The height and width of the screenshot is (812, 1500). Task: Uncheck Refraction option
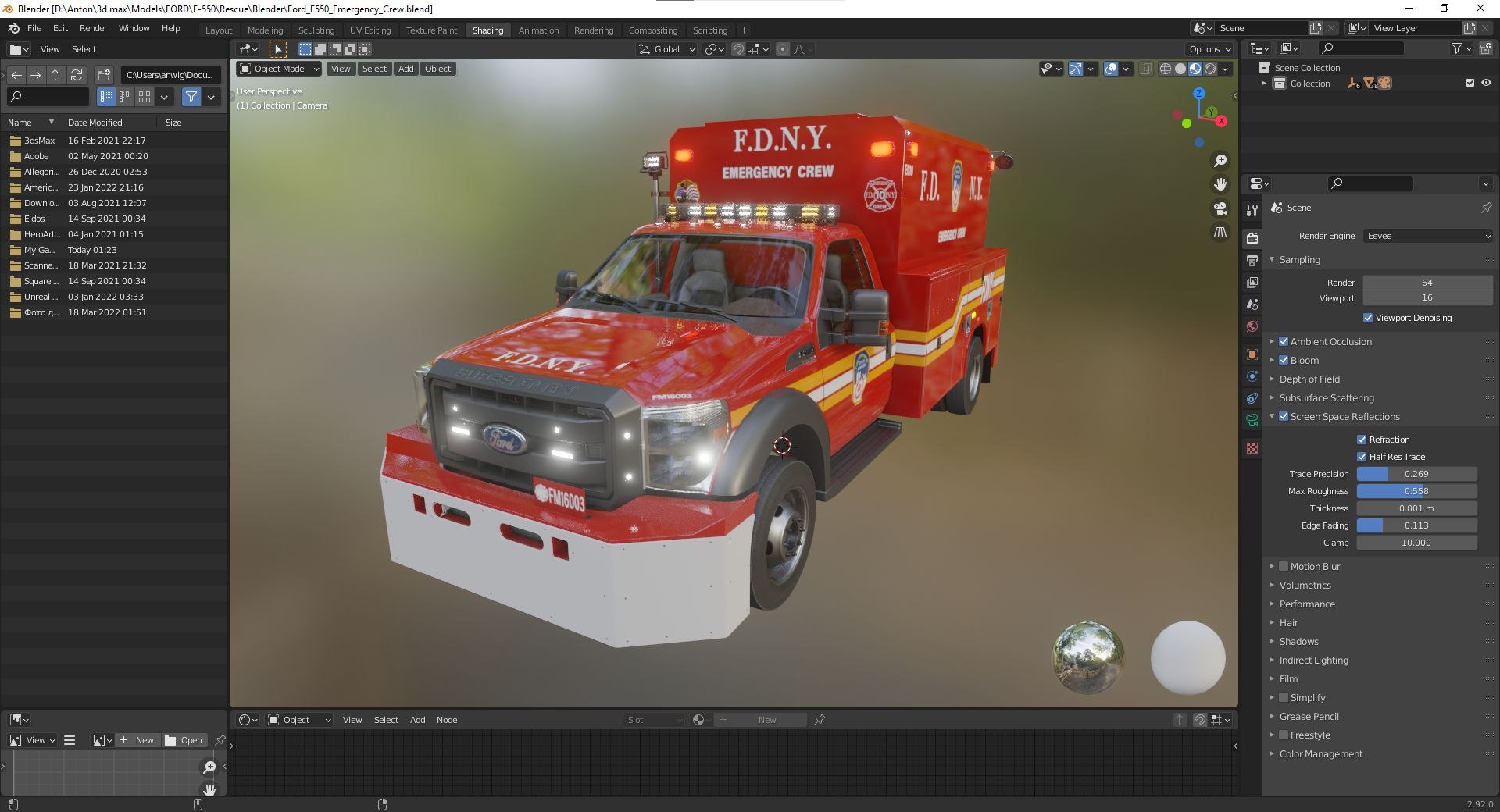pyautogui.click(x=1362, y=440)
